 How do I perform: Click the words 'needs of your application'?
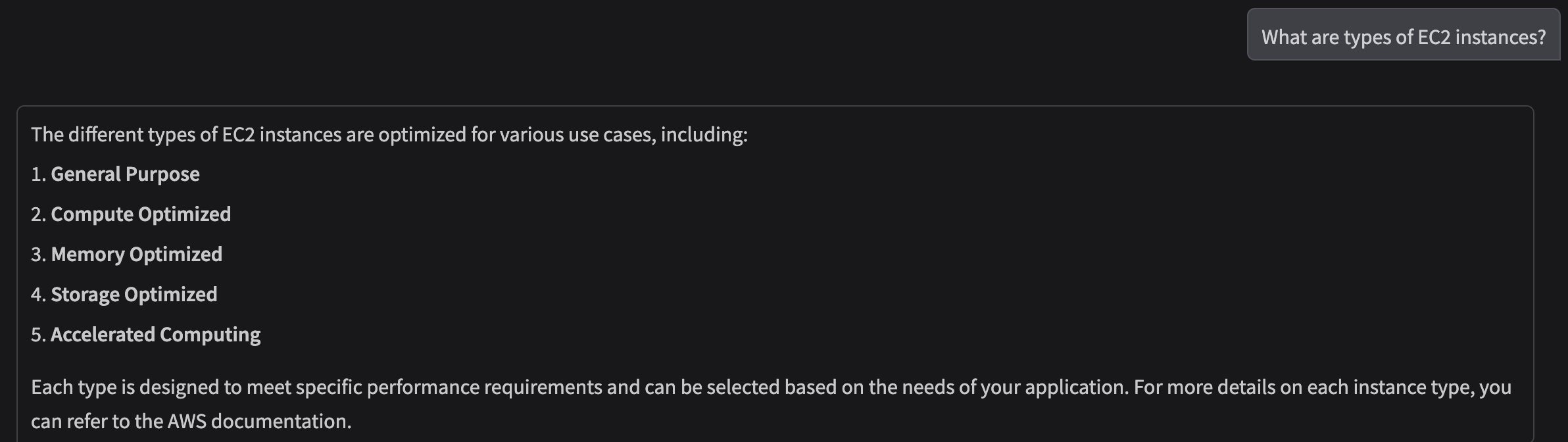pyautogui.click(x=1014, y=387)
